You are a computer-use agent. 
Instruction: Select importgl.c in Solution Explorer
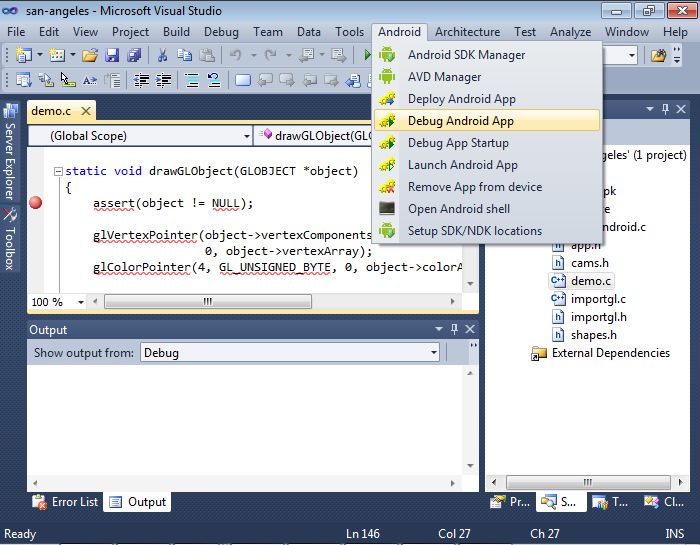pyautogui.click(x=588, y=299)
